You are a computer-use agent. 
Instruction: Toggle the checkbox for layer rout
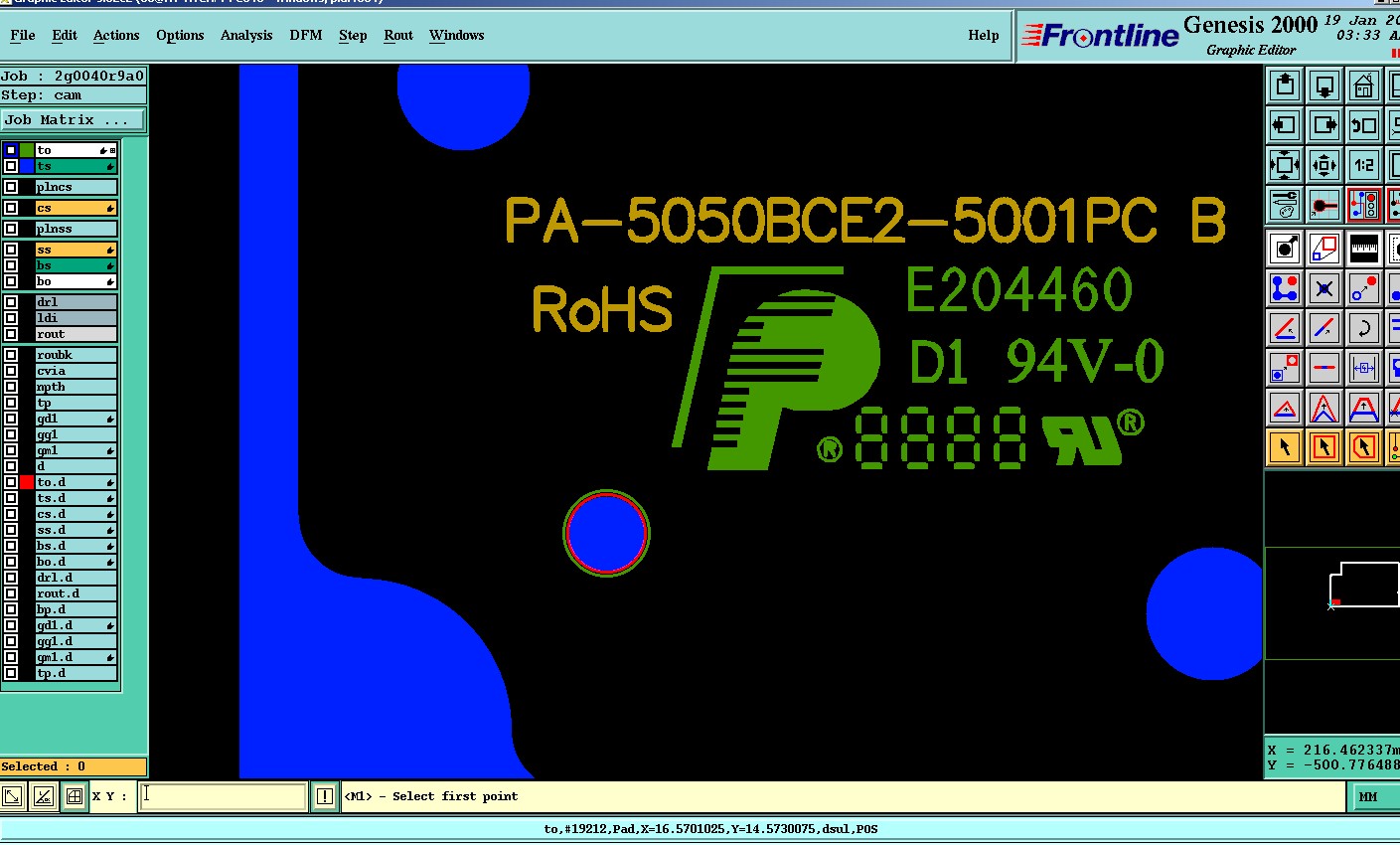tap(11, 334)
